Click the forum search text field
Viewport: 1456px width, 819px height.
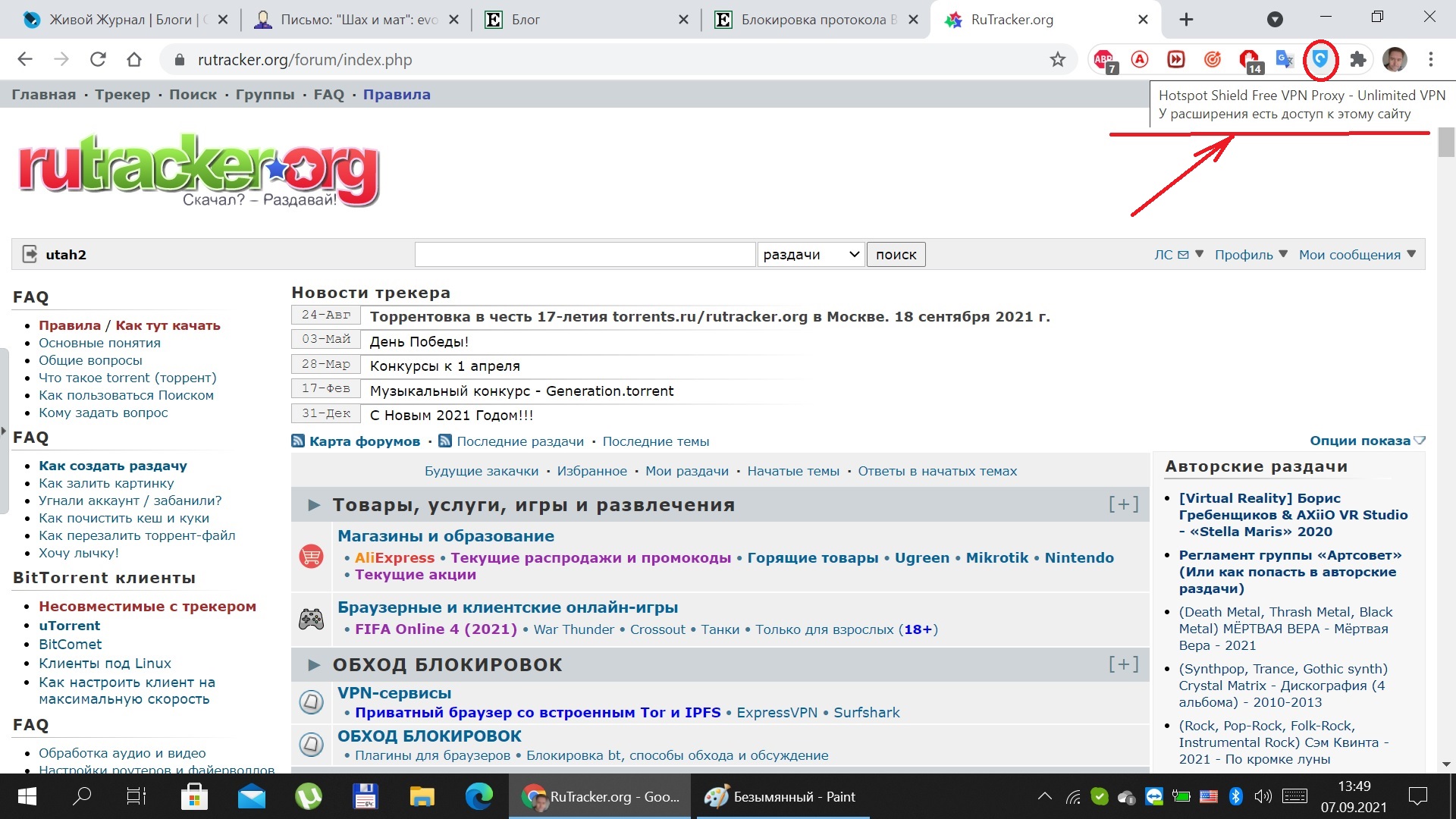(585, 255)
